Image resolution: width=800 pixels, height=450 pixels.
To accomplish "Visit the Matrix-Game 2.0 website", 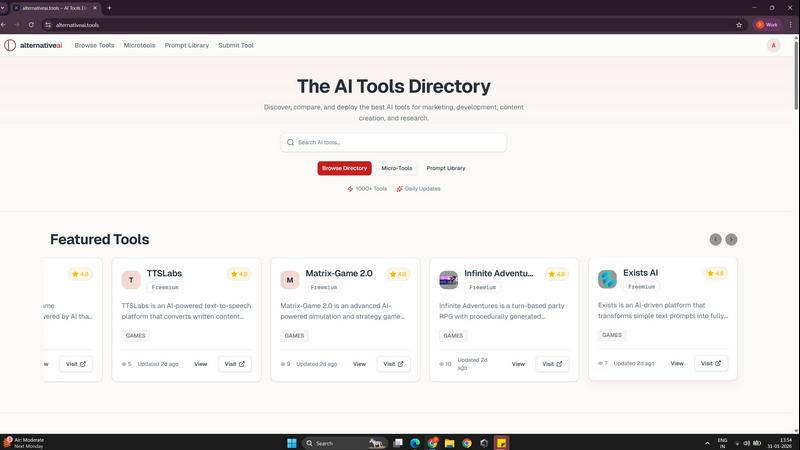I will pyautogui.click(x=393, y=364).
